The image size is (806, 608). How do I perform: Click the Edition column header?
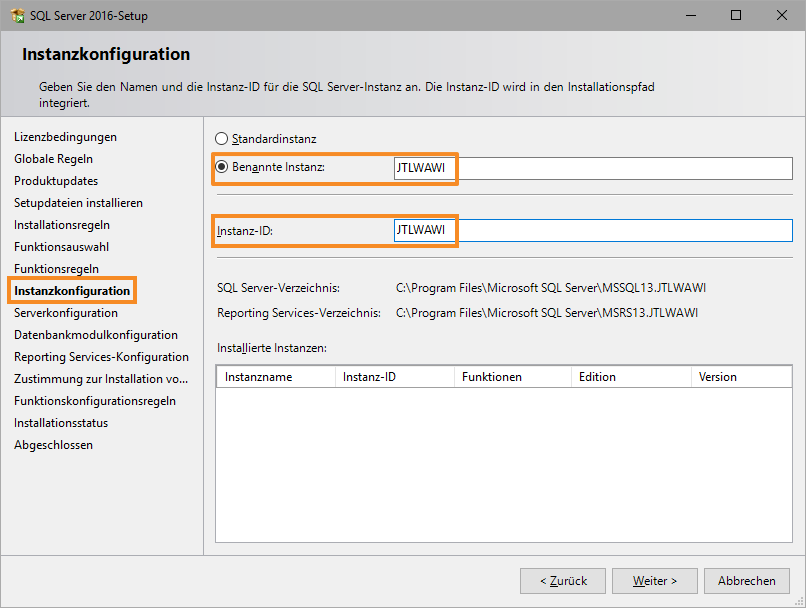click(630, 377)
